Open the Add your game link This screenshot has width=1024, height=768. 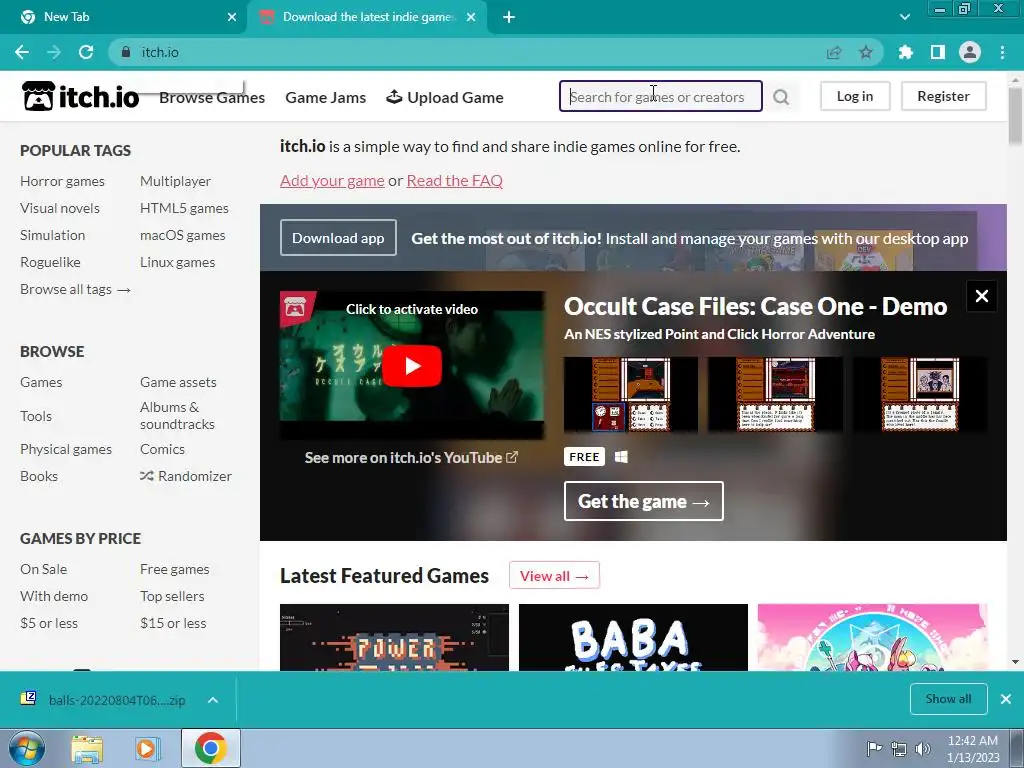(x=332, y=180)
